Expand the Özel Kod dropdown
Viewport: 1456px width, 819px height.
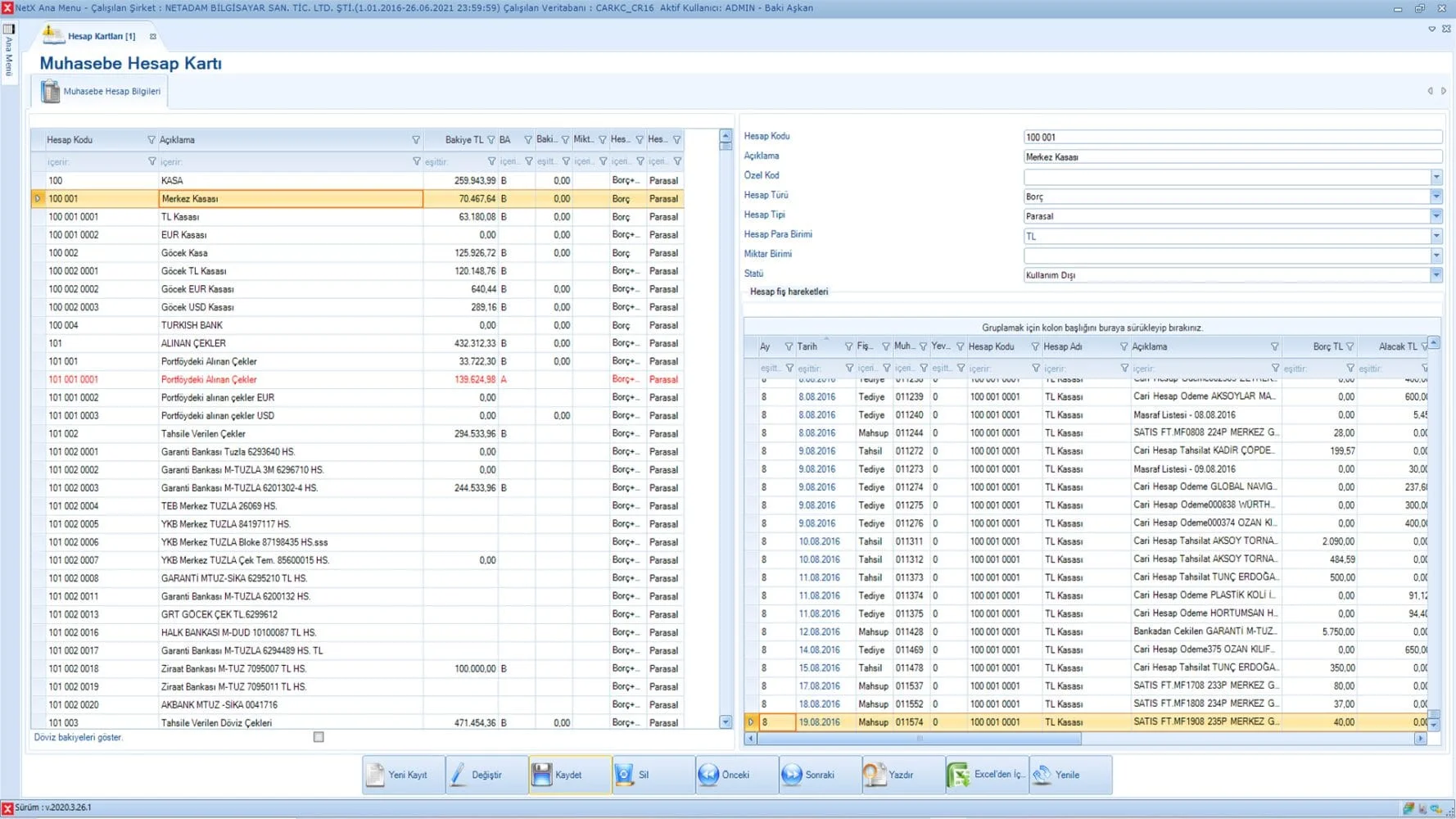pyautogui.click(x=1436, y=177)
